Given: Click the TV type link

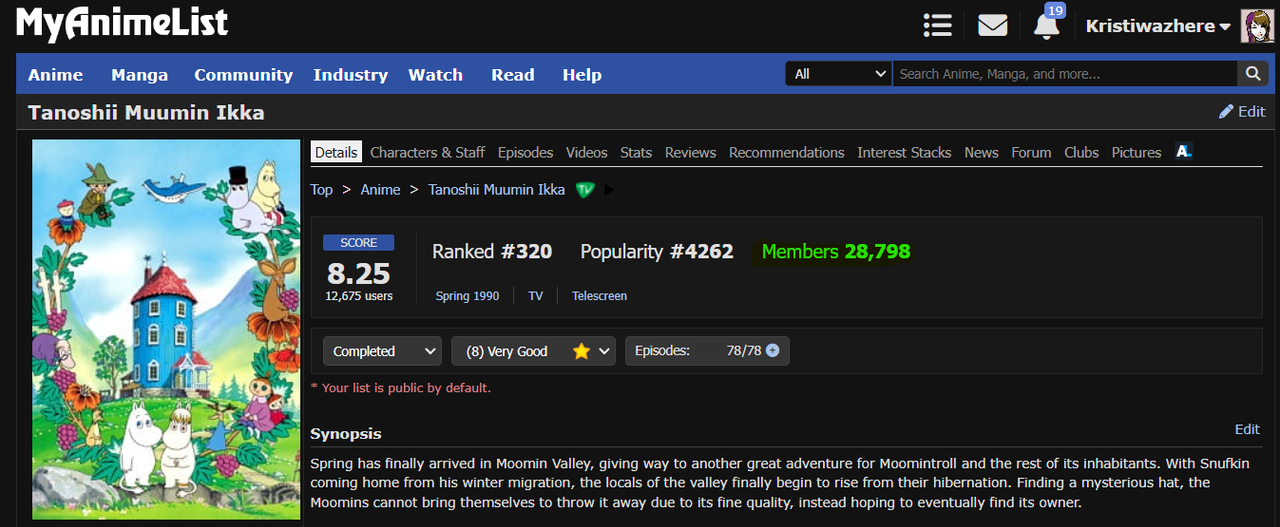Looking at the screenshot, I should [535, 295].
